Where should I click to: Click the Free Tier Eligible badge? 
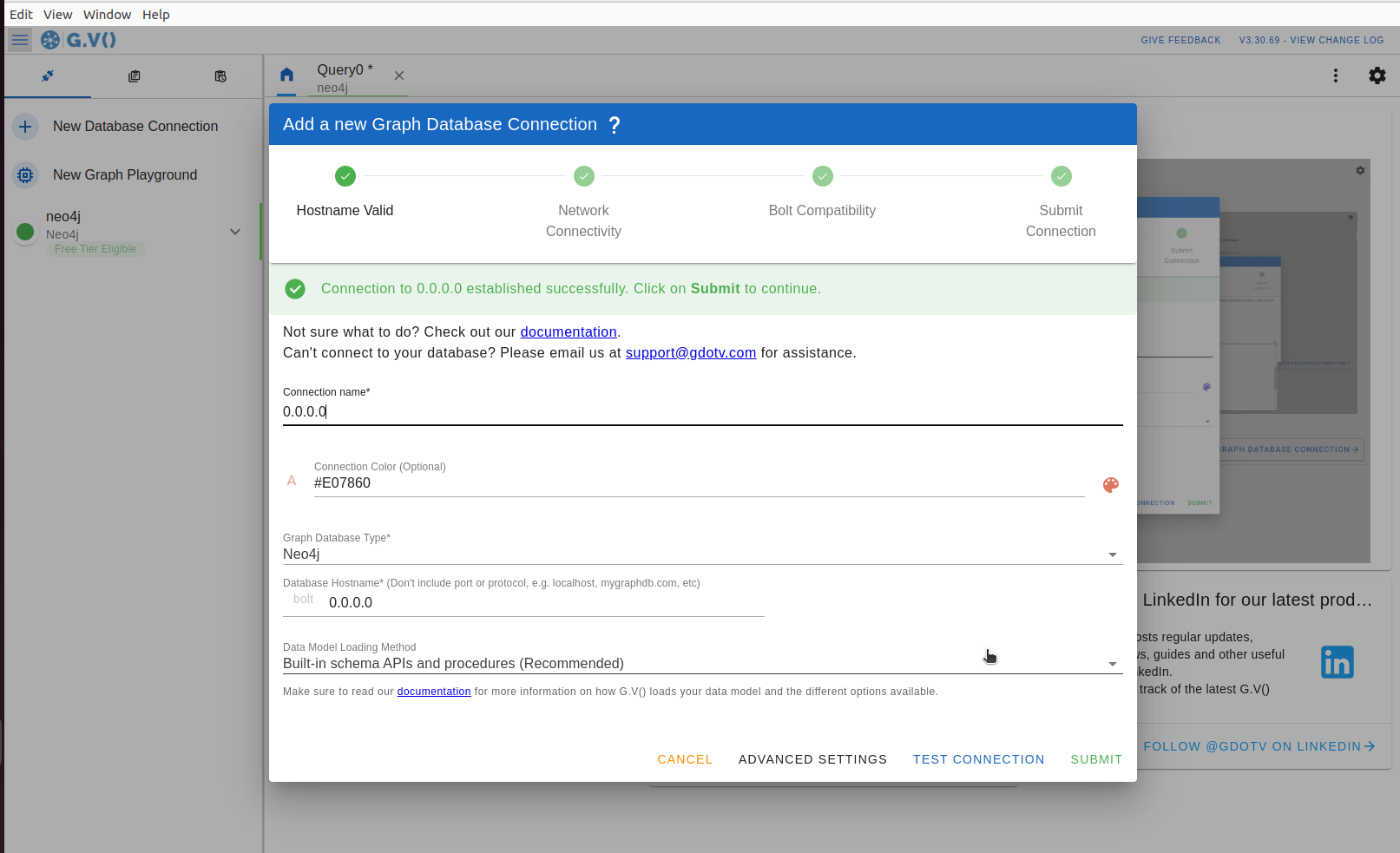(x=95, y=249)
